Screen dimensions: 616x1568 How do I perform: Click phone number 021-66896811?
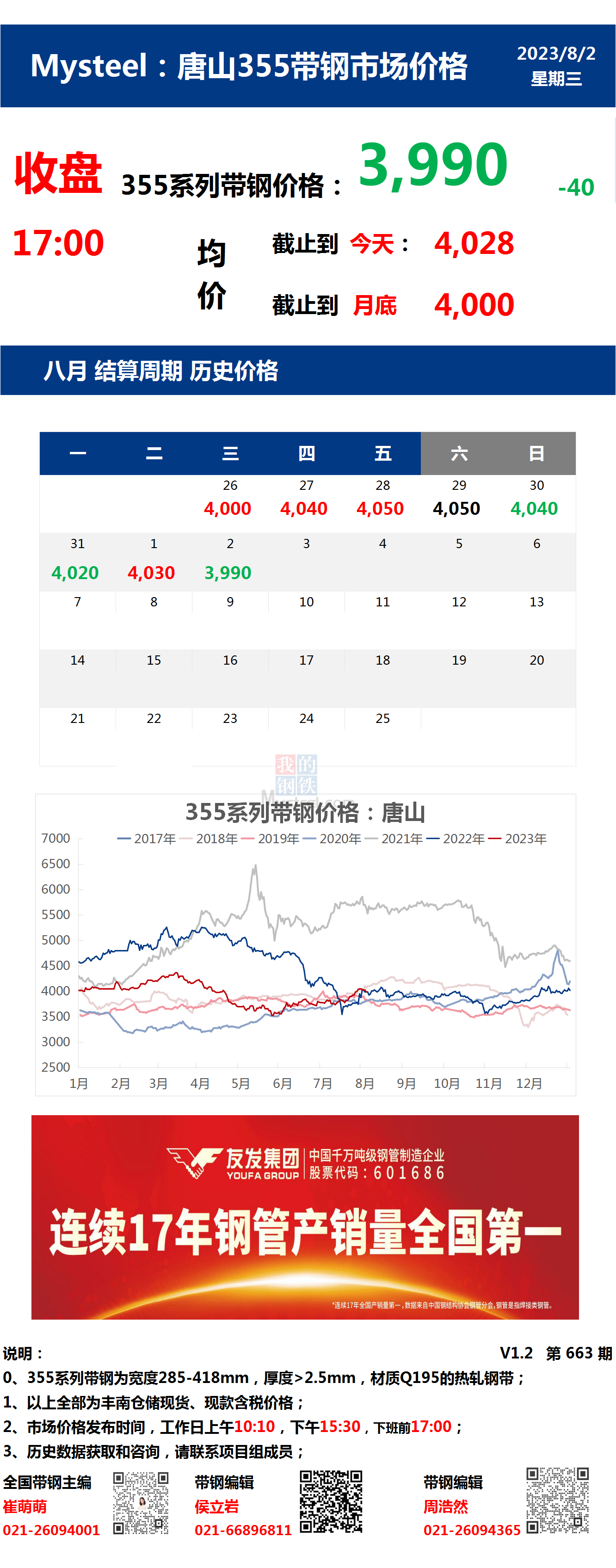243,1530
